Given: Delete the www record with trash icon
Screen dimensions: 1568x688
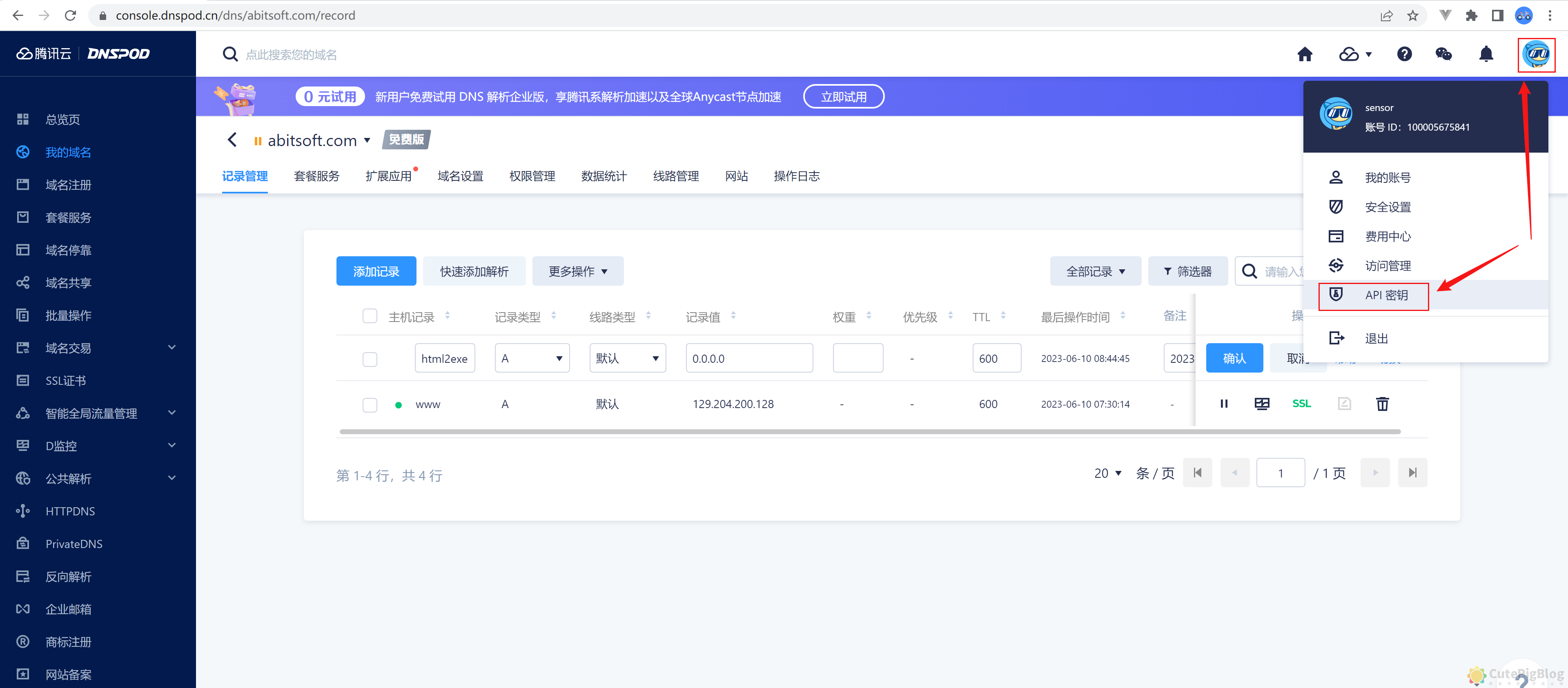Looking at the screenshot, I should click(1382, 403).
